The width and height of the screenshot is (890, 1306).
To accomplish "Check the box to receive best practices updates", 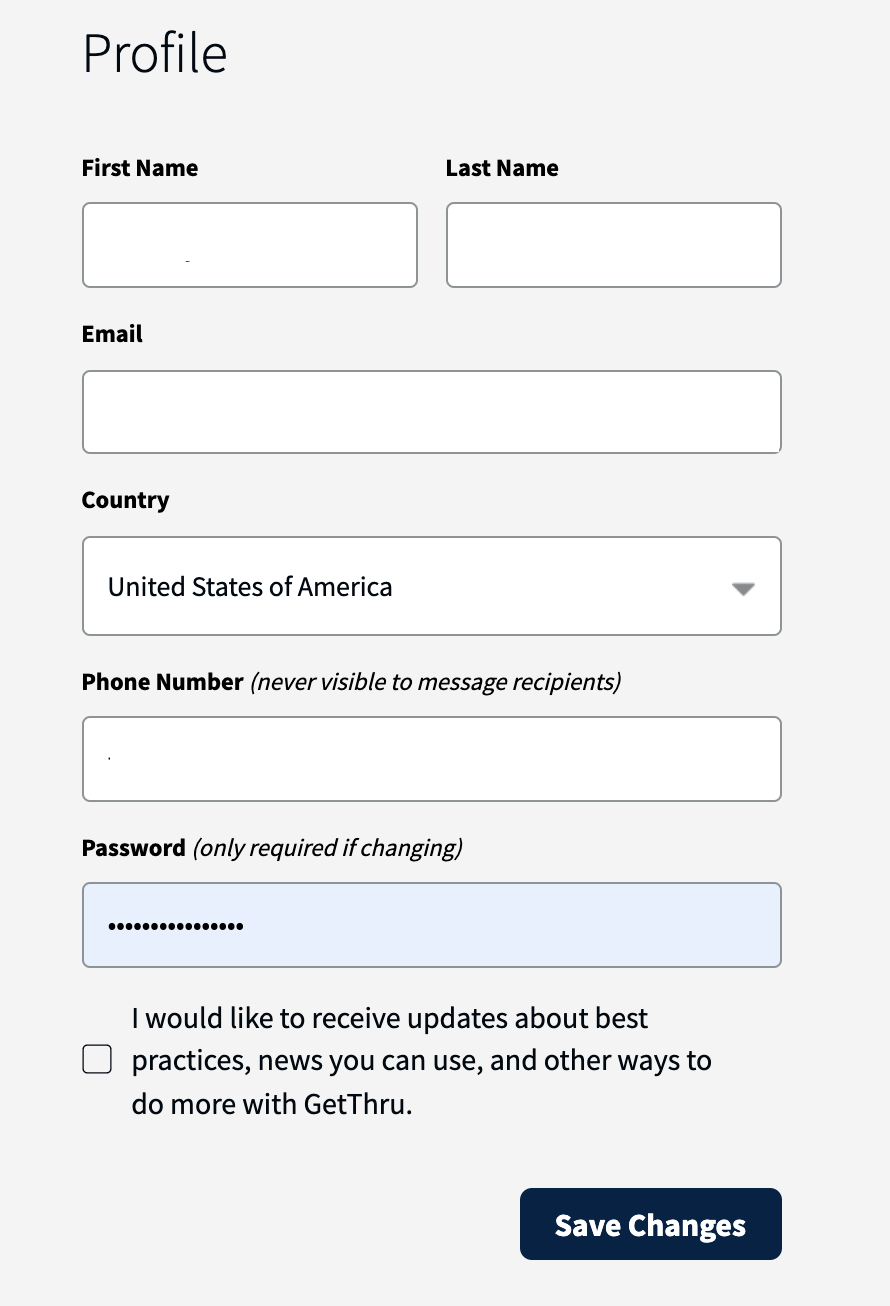I will point(97,1058).
